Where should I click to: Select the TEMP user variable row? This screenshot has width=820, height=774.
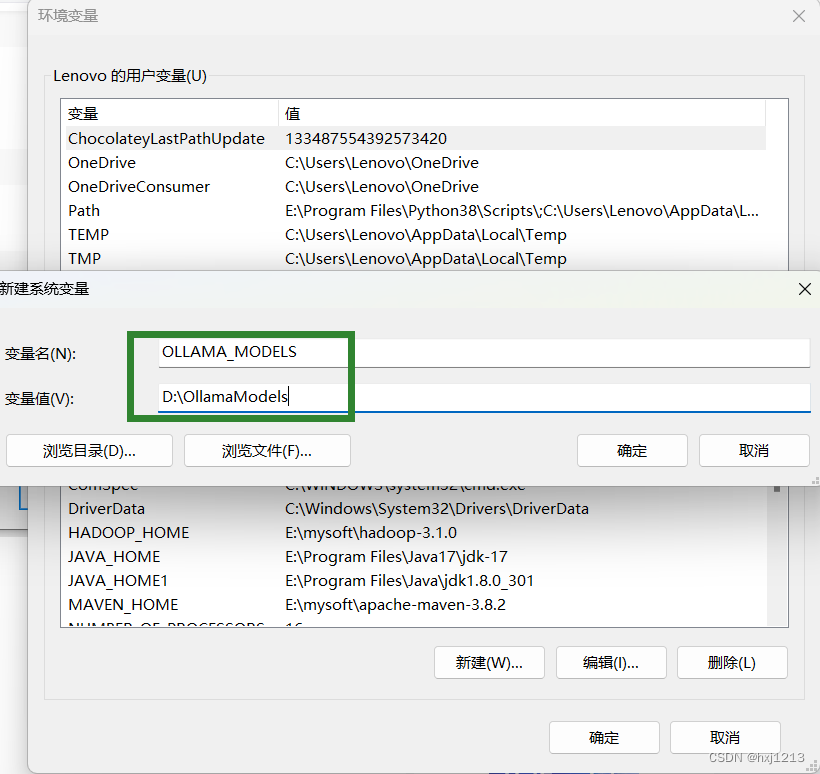[416, 235]
